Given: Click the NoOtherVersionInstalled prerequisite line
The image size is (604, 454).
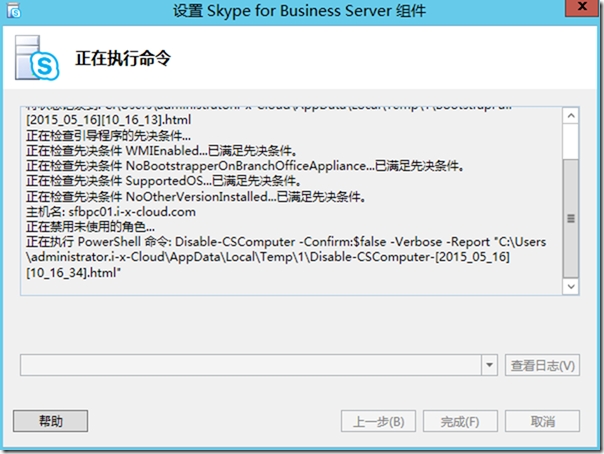Looking at the screenshot, I should click(196, 197).
